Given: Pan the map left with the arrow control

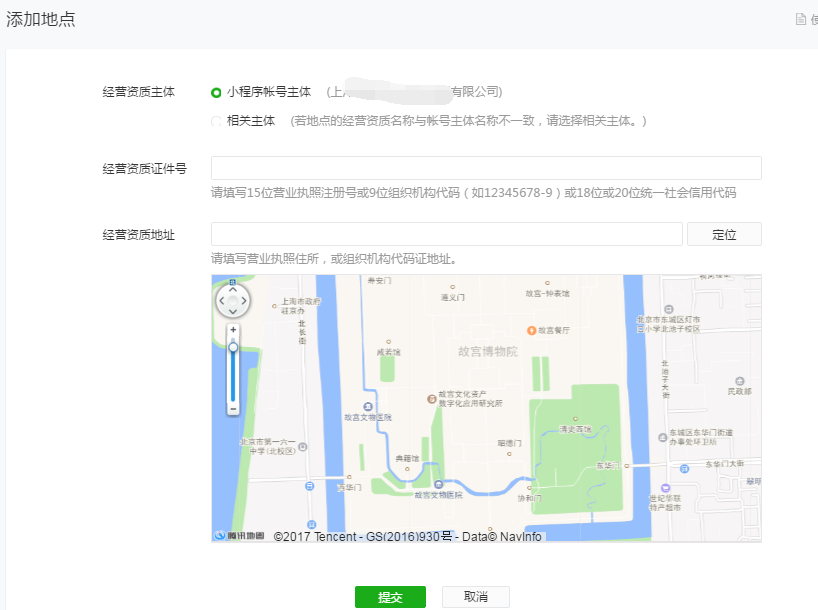Looking at the screenshot, I should [x=221, y=300].
